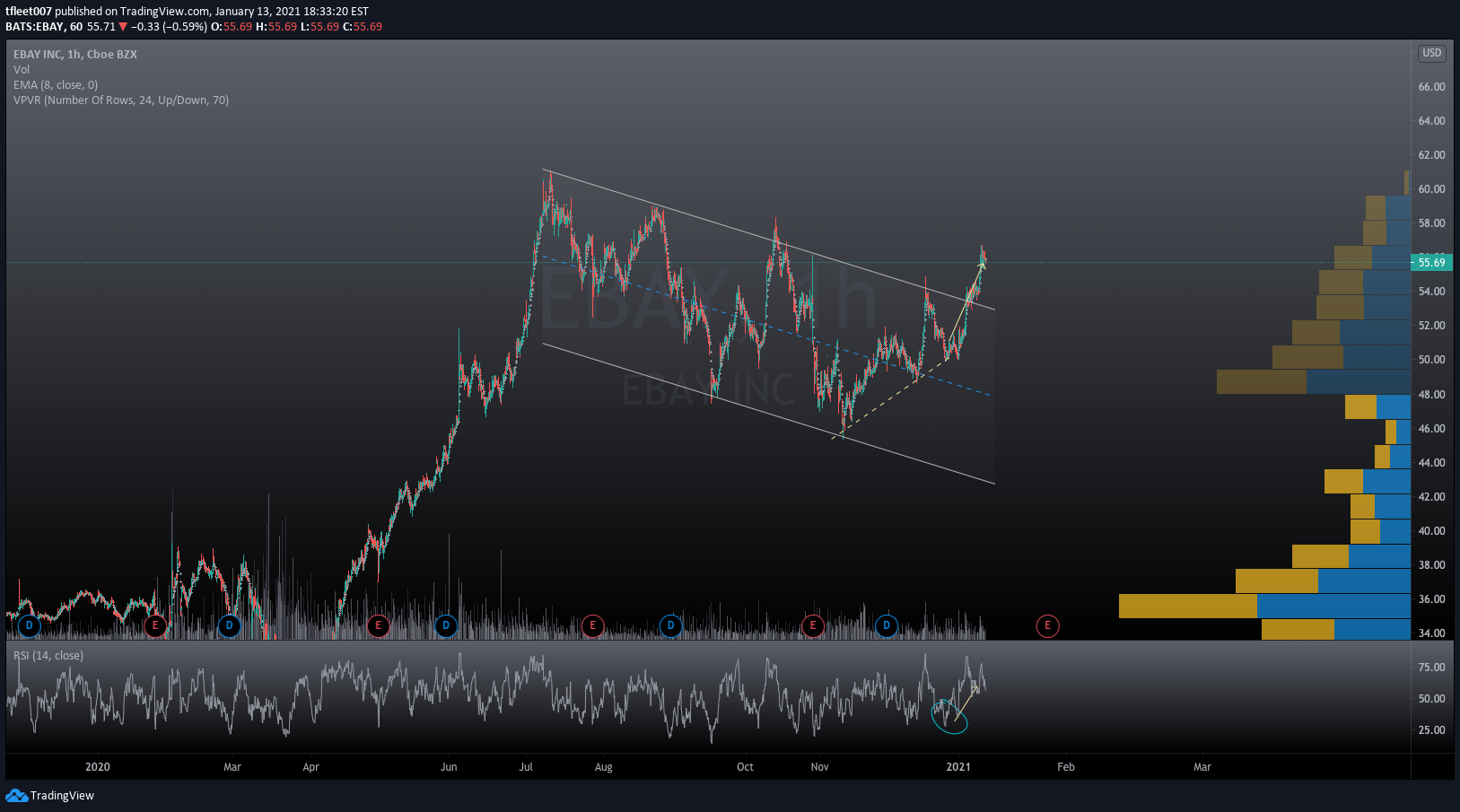1460x812 pixels.
Task: Click the Apr label on the time axis
Action: point(310,767)
